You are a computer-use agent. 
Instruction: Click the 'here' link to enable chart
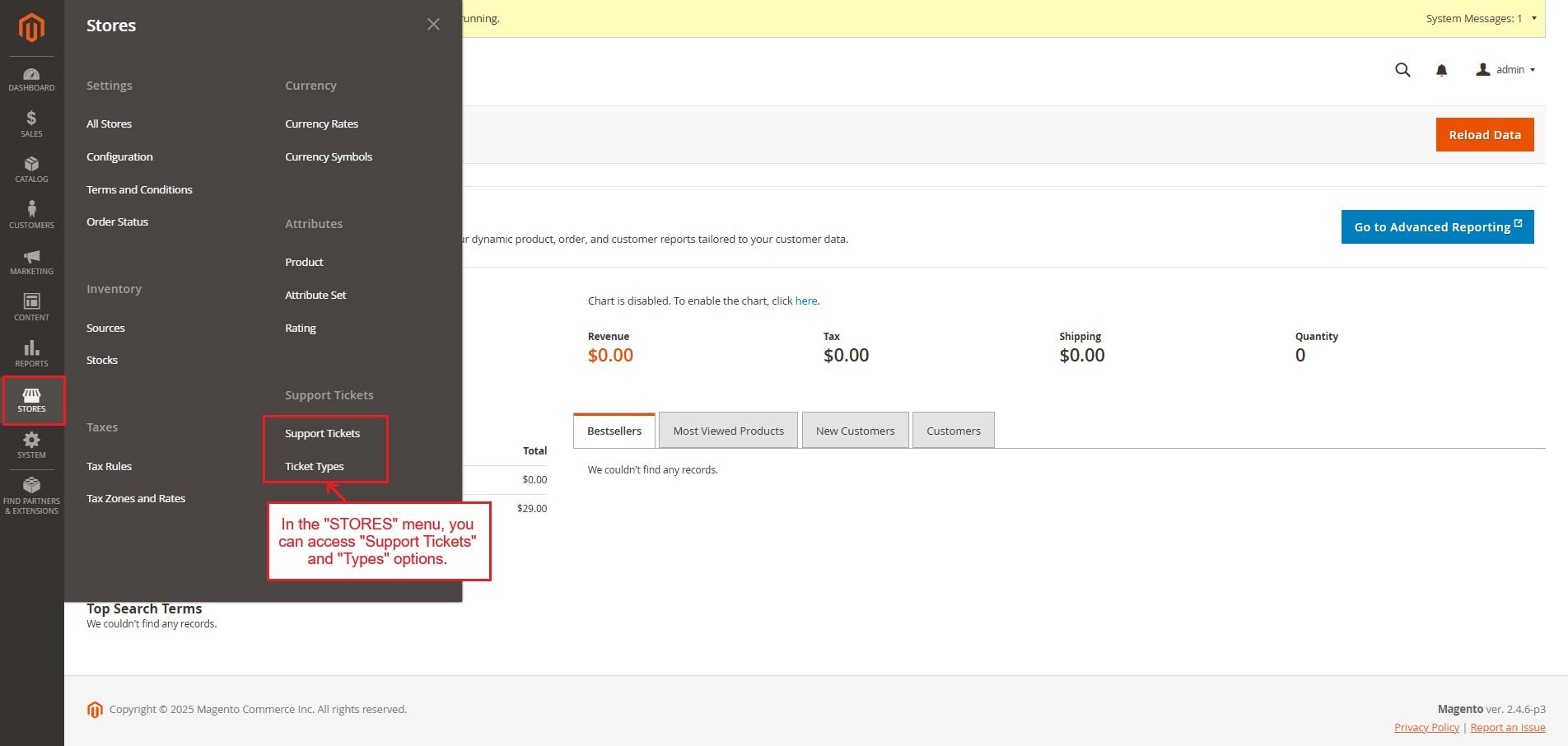(x=805, y=301)
